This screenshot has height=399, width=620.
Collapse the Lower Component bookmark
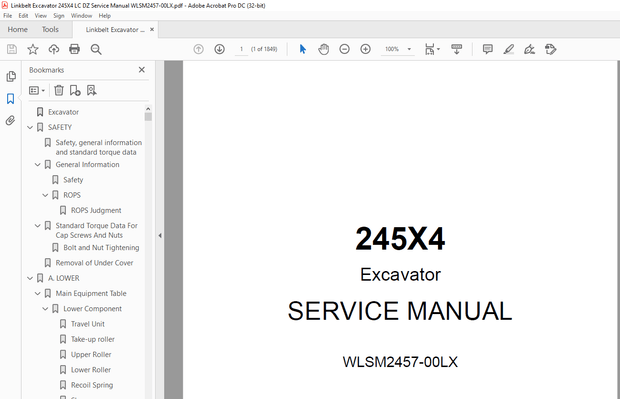coord(45,308)
